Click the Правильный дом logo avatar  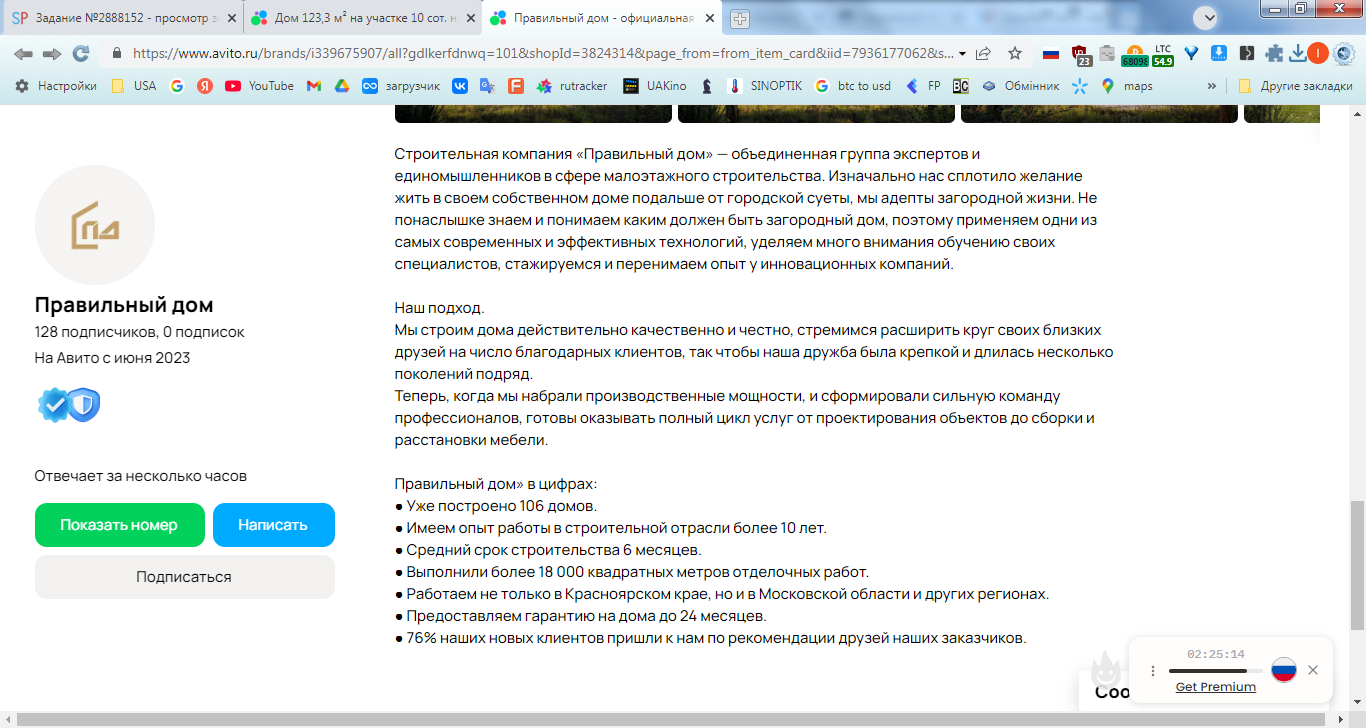(95, 225)
